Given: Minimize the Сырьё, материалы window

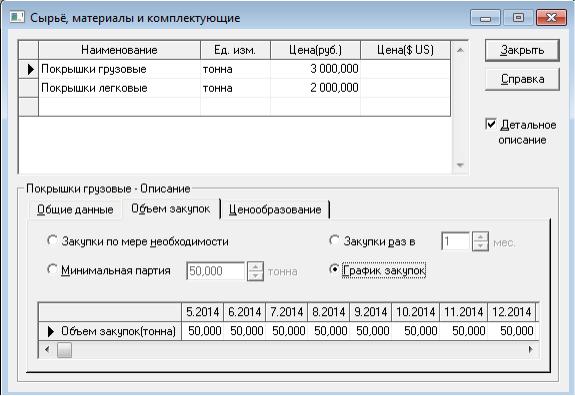Looking at the screenshot, I should (485, 18).
